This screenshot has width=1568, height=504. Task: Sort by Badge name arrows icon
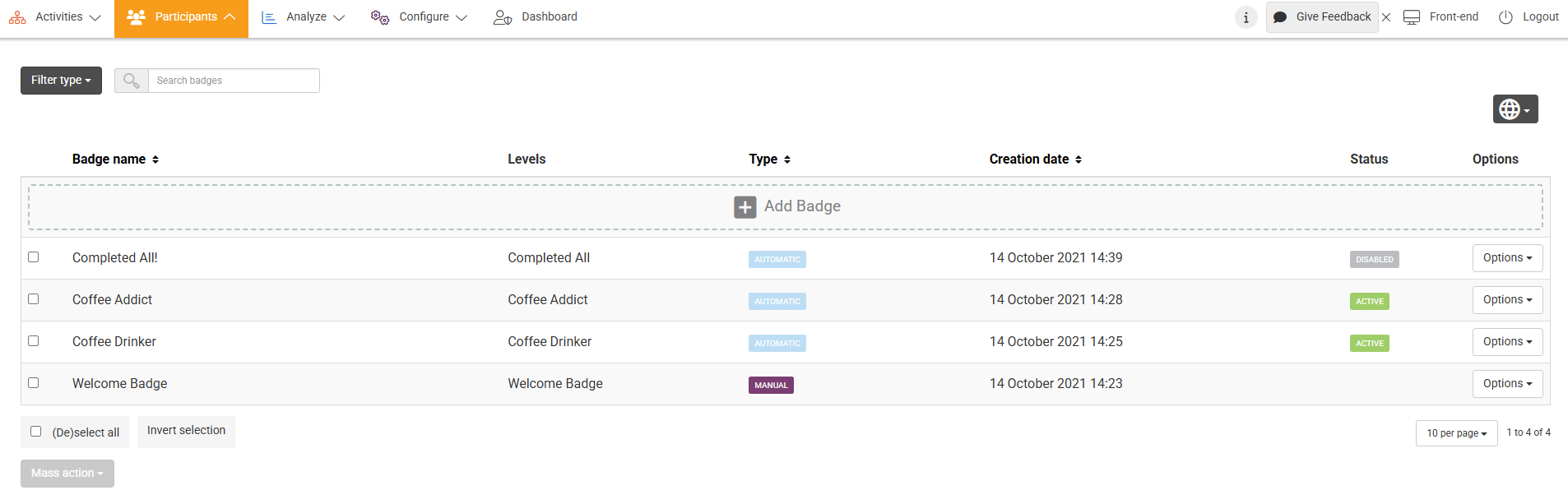155,160
